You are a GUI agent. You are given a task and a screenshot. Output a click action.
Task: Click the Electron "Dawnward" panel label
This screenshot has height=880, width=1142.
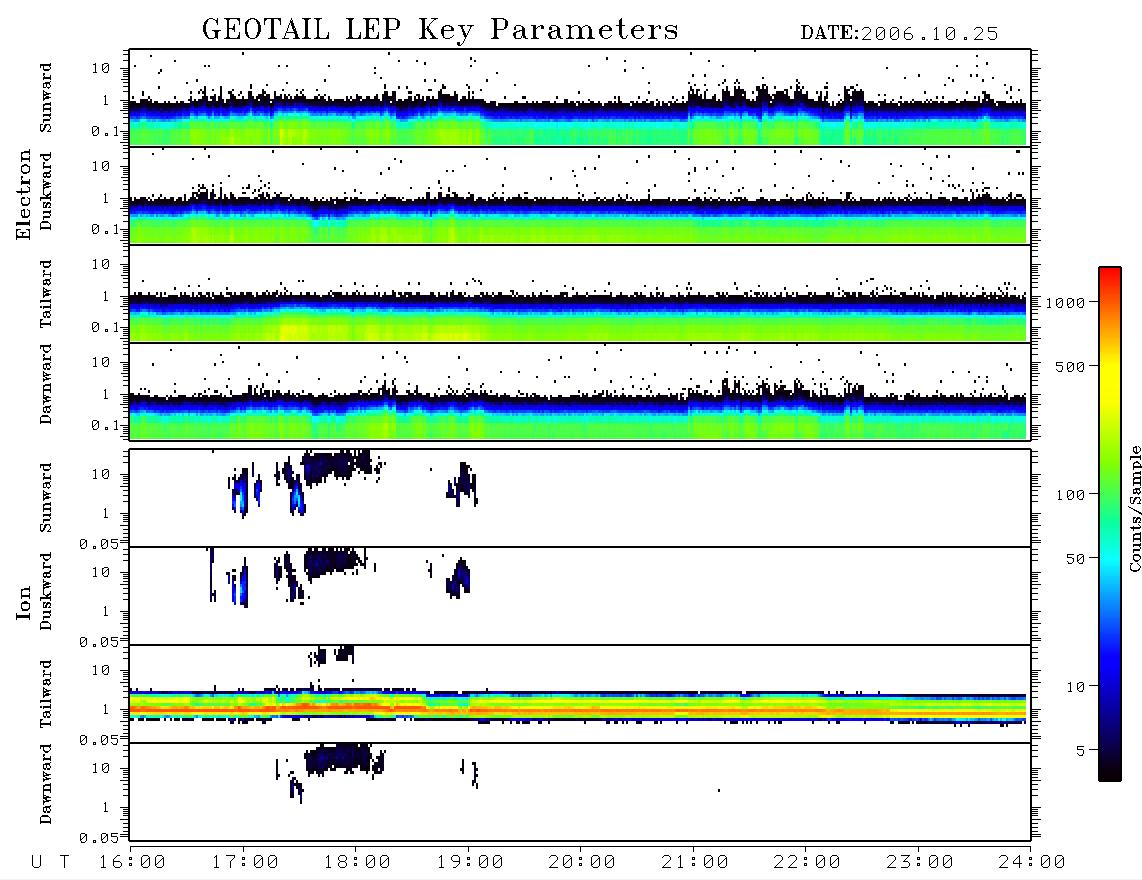46,384
